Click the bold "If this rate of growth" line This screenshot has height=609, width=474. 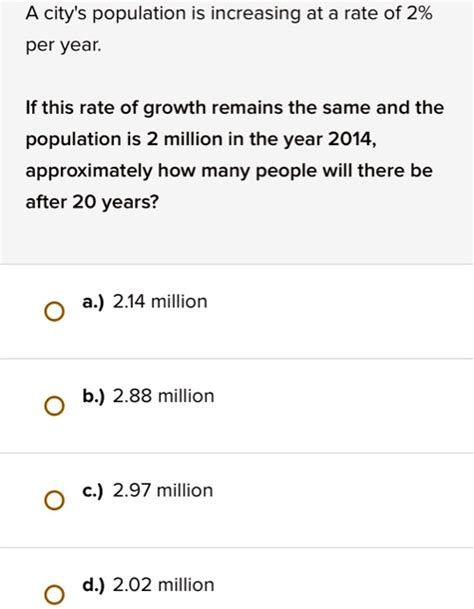tap(235, 108)
